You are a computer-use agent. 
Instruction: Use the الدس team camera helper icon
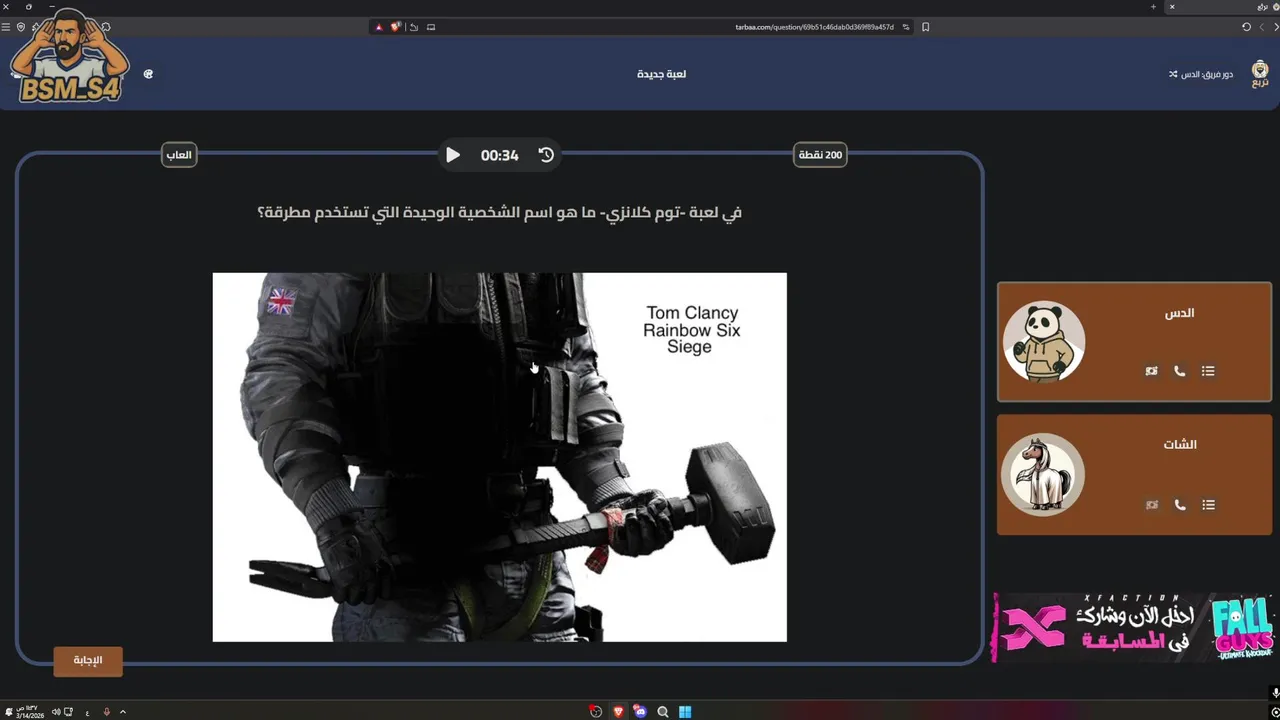pyautogui.click(x=1152, y=371)
